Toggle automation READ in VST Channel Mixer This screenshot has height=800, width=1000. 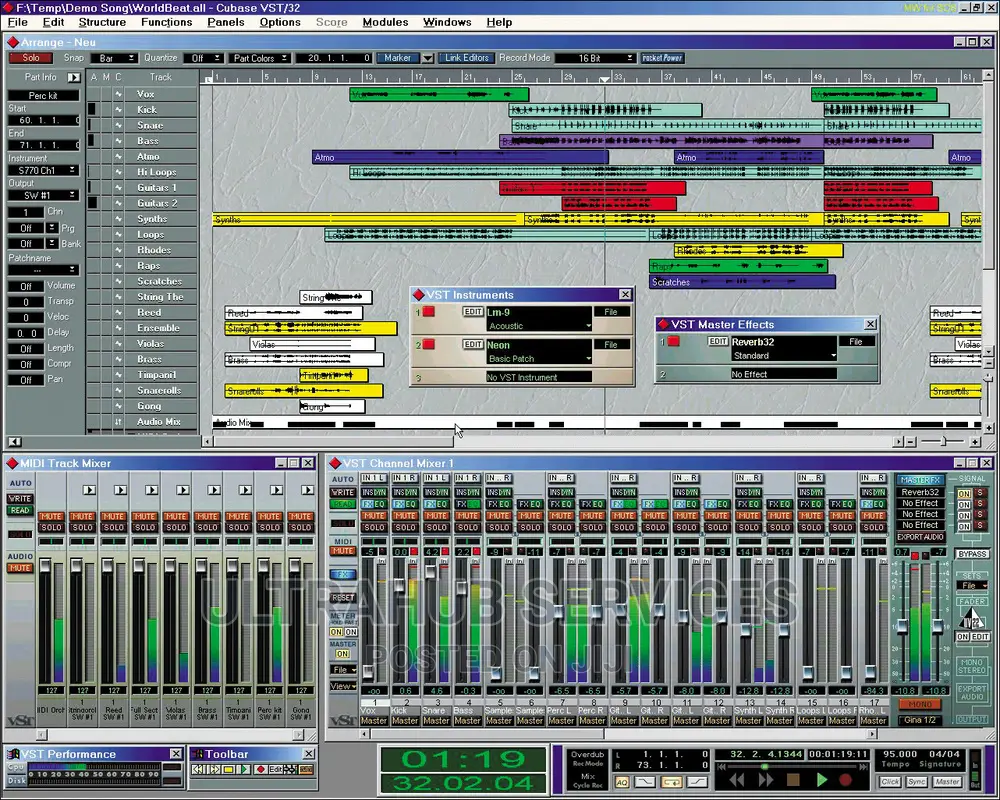(342, 504)
